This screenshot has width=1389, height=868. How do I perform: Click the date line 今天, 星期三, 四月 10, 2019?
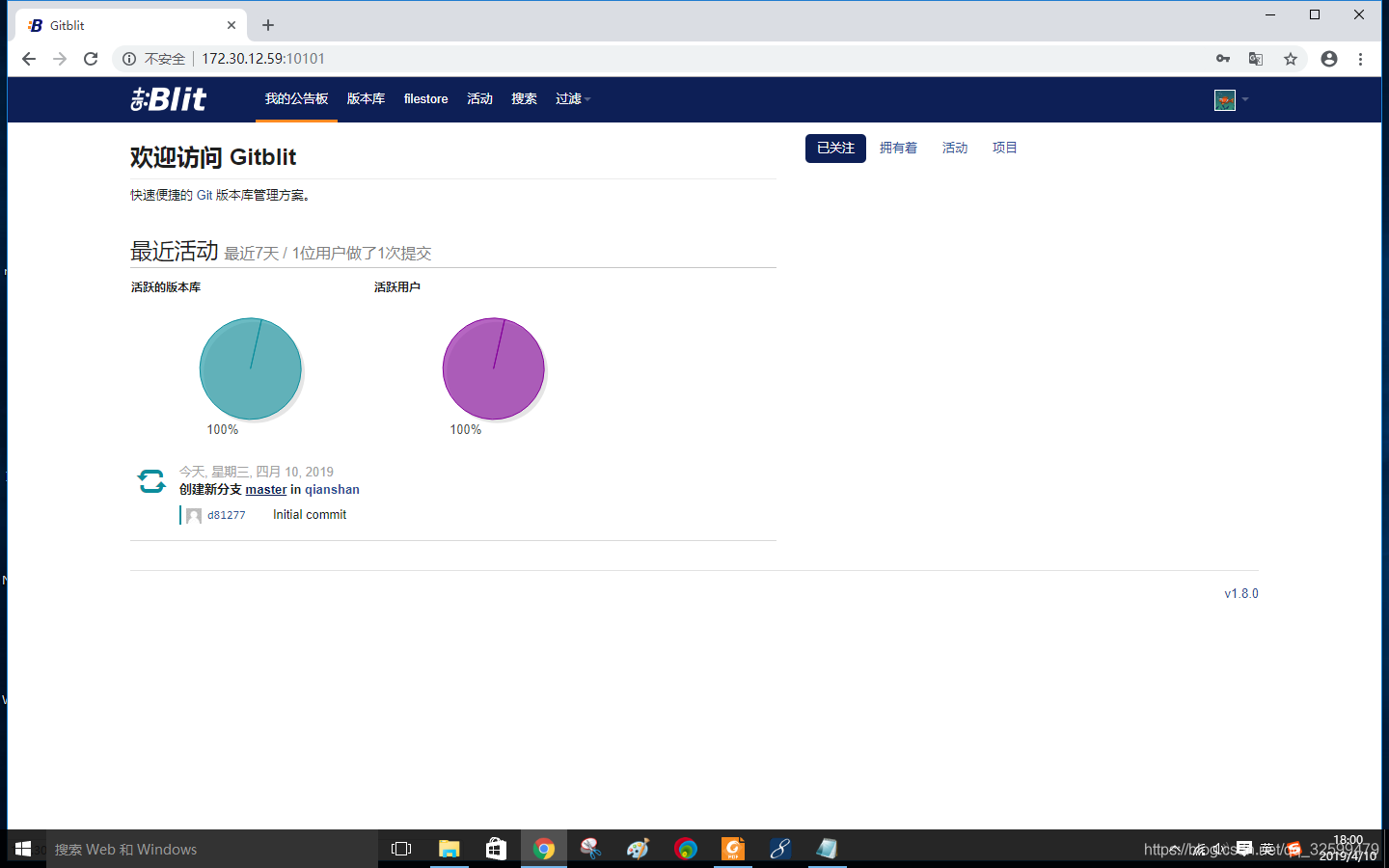[257, 472]
